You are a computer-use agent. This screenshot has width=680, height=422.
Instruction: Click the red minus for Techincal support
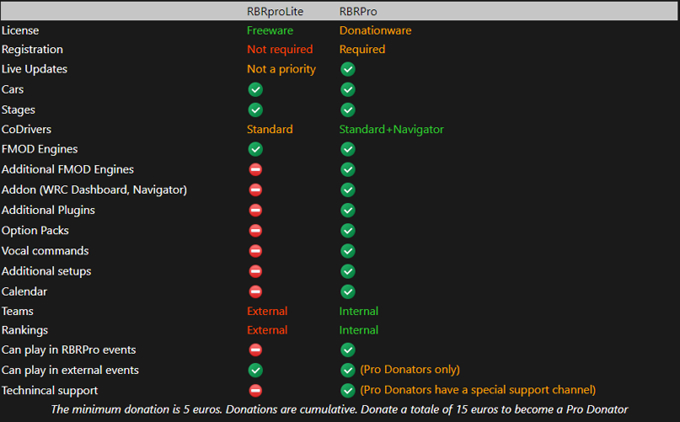point(255,391)
